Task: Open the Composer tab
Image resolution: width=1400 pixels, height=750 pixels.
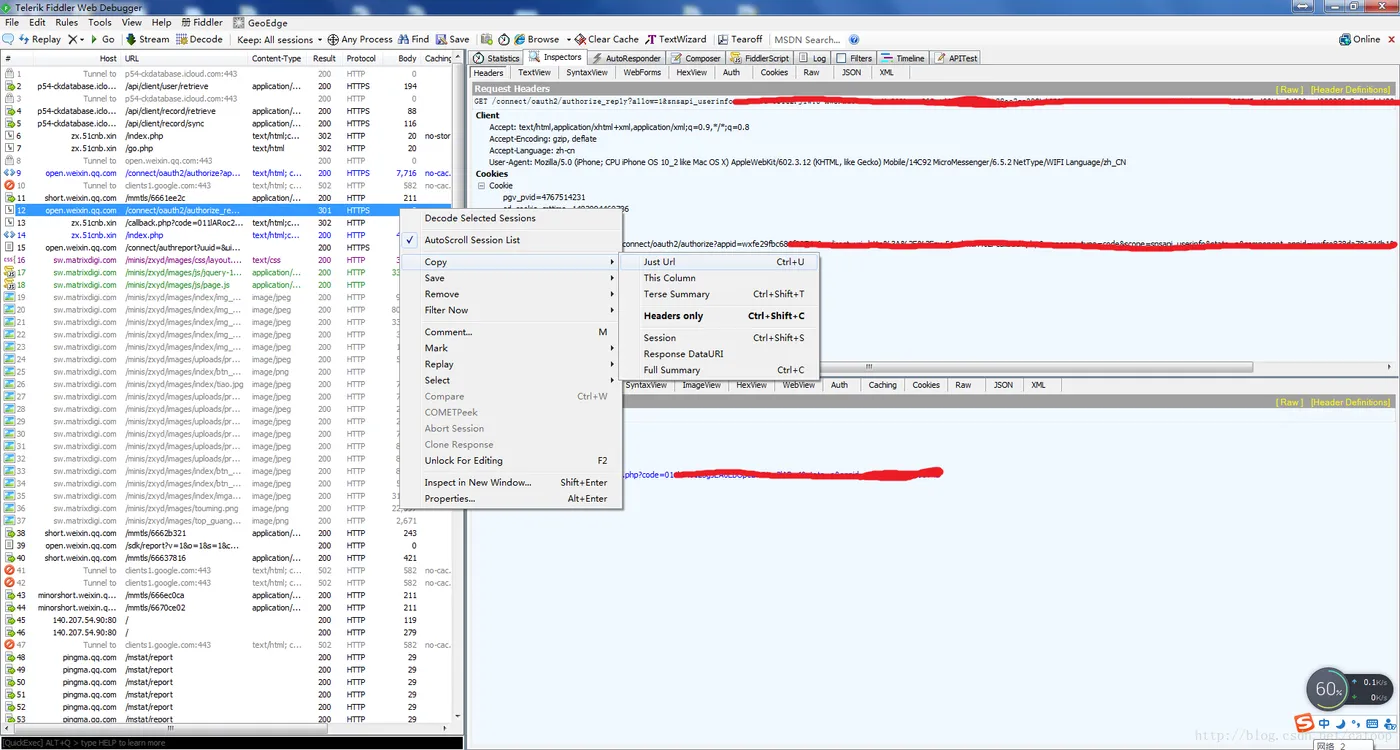Action: [695, 58]
